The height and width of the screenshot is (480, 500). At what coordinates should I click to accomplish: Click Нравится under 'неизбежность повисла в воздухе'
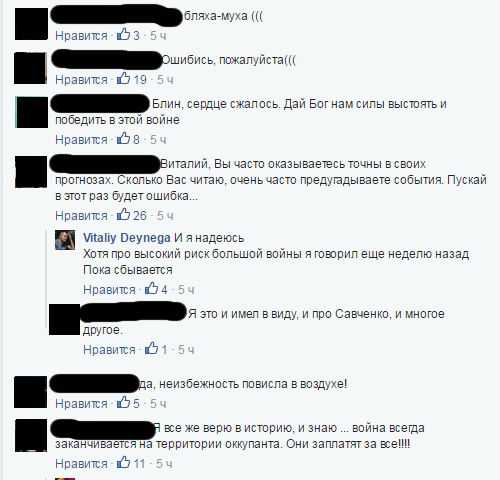pyautogui.click(x=81, y=404)
